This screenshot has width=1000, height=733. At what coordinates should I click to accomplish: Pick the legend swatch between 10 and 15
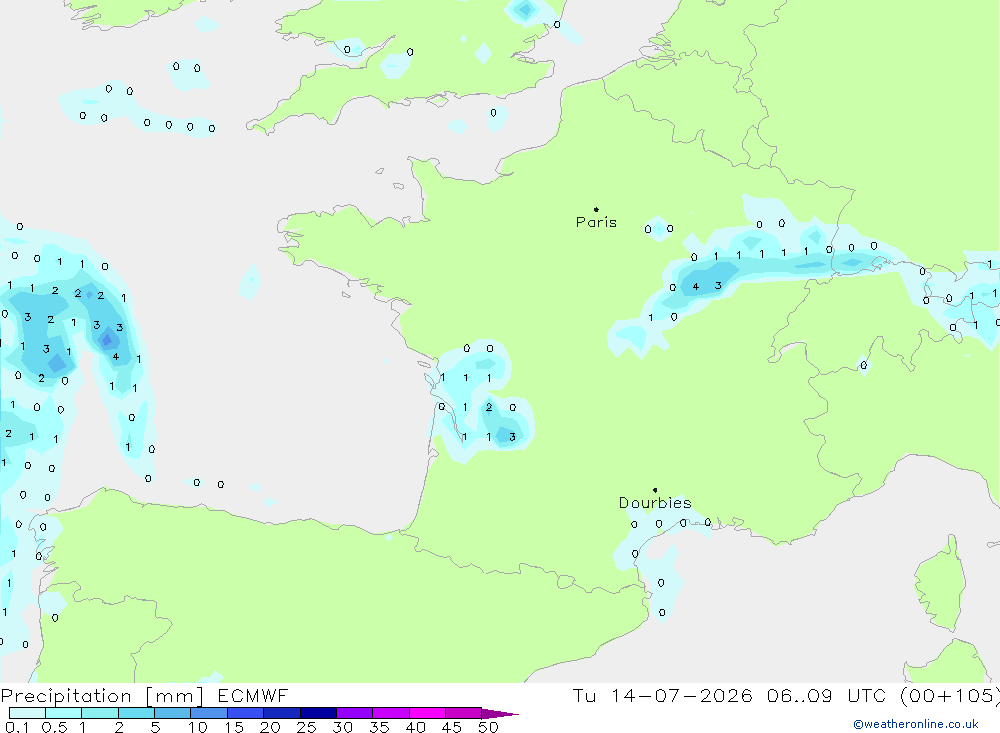point(209,713)
